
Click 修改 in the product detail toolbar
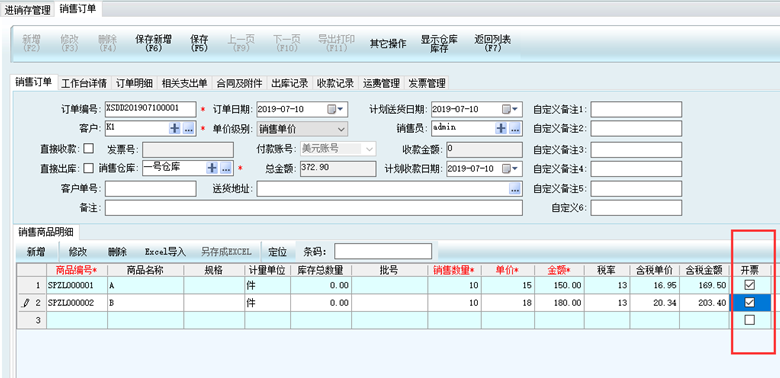coord(78,252)
